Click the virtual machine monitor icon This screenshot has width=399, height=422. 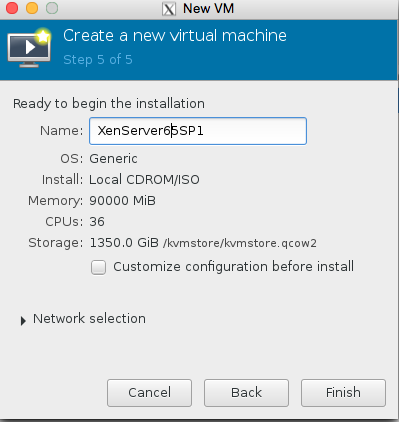click(29, 48)
